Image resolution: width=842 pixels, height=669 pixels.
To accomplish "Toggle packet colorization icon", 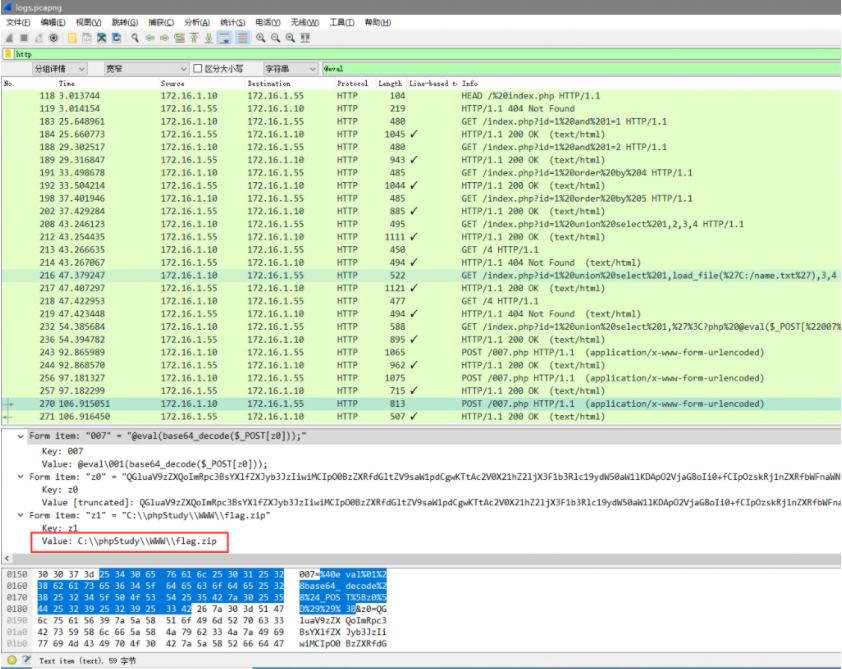I will (x=243, y=38).
